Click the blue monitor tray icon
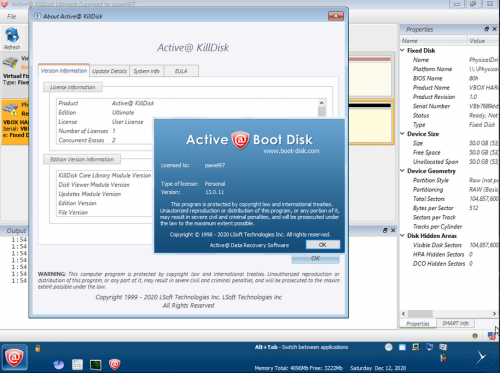 (429, 347)
